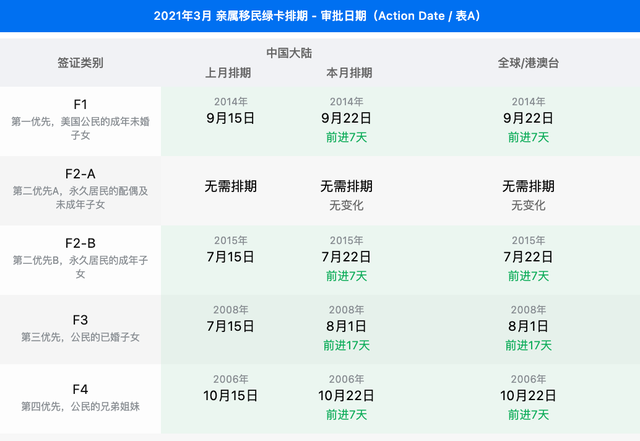
Task: Click 前进7天 under F2-B 本月排期
Action: 346,276
